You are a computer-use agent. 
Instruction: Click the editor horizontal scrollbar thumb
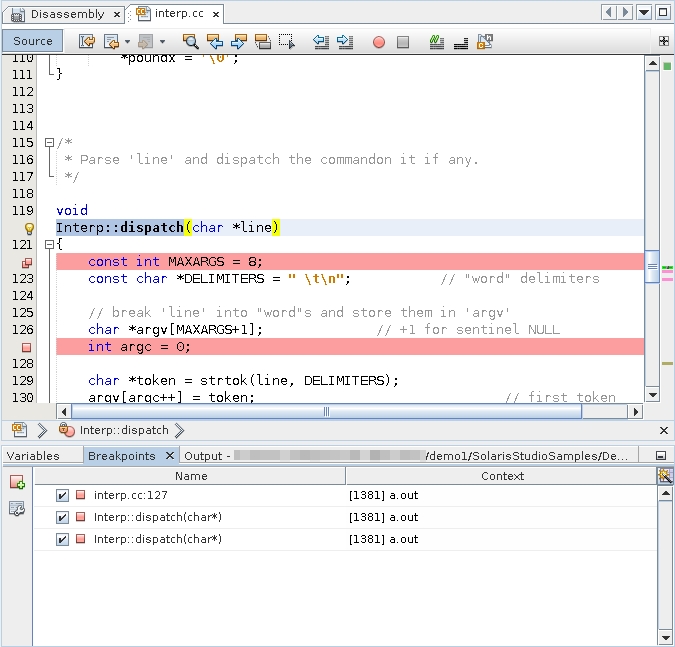click(x=327, y=412)
